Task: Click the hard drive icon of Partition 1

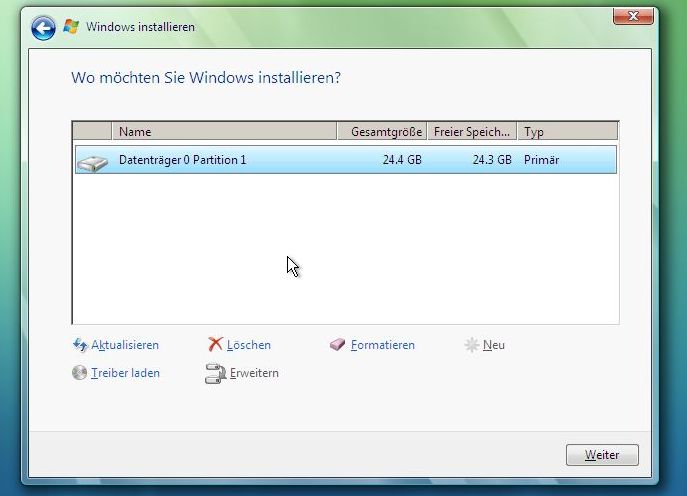Action: (92, 164)
